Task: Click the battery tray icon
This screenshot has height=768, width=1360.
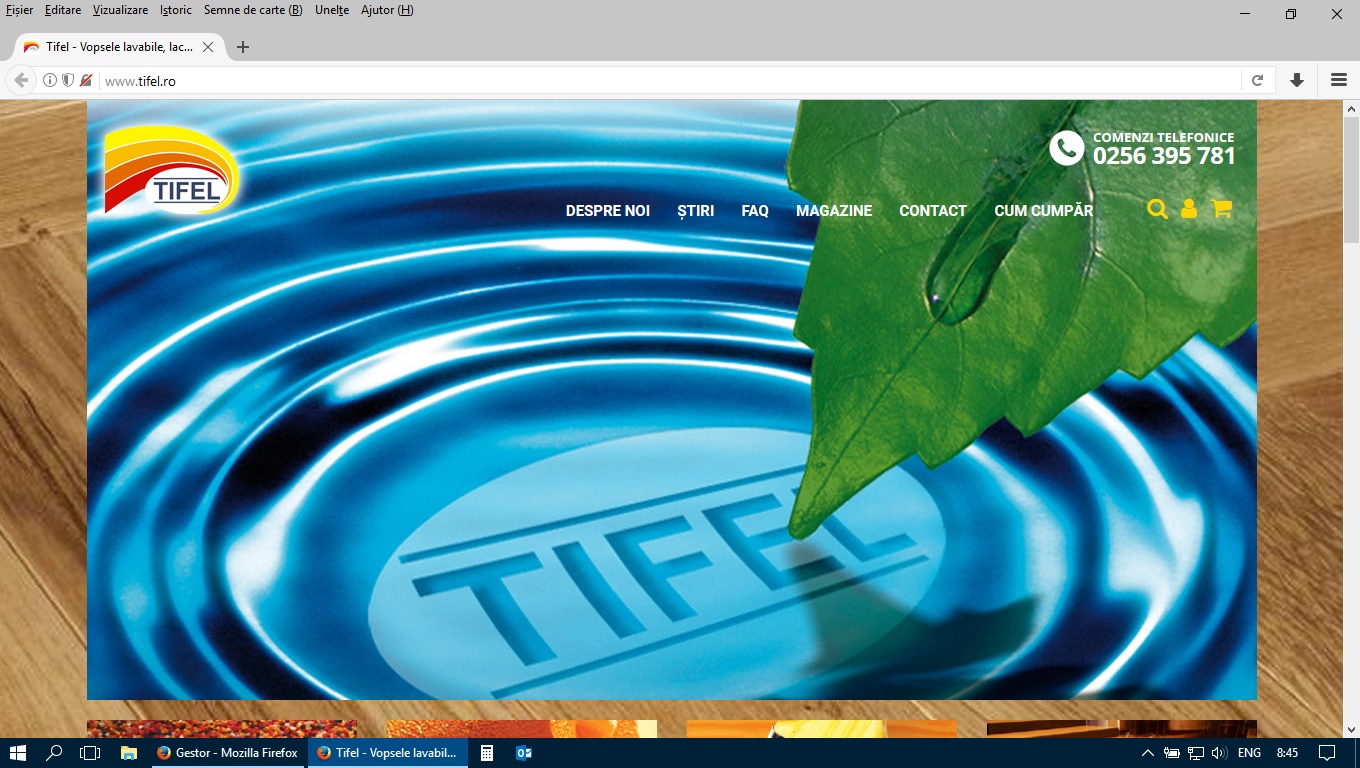Action: 1172,753
